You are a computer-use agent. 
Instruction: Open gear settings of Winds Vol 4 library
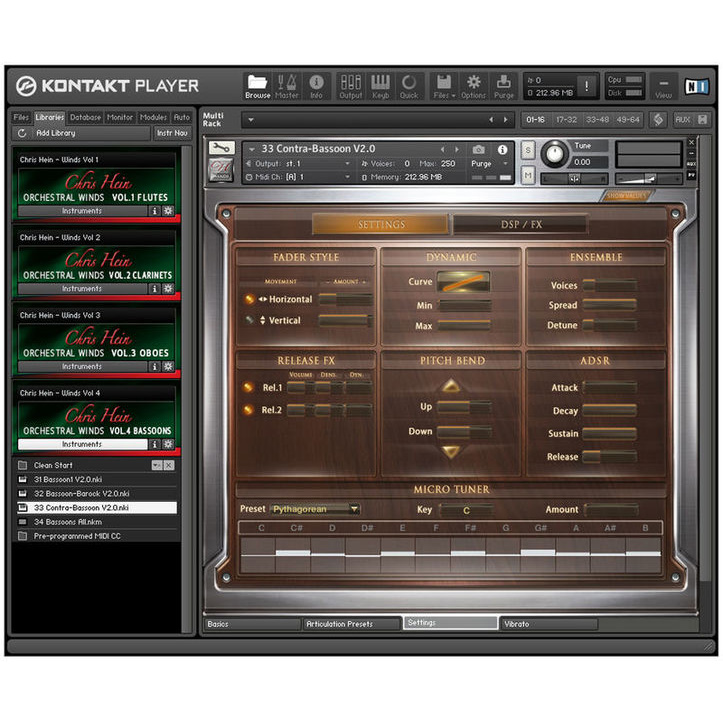tap(168, 444)
